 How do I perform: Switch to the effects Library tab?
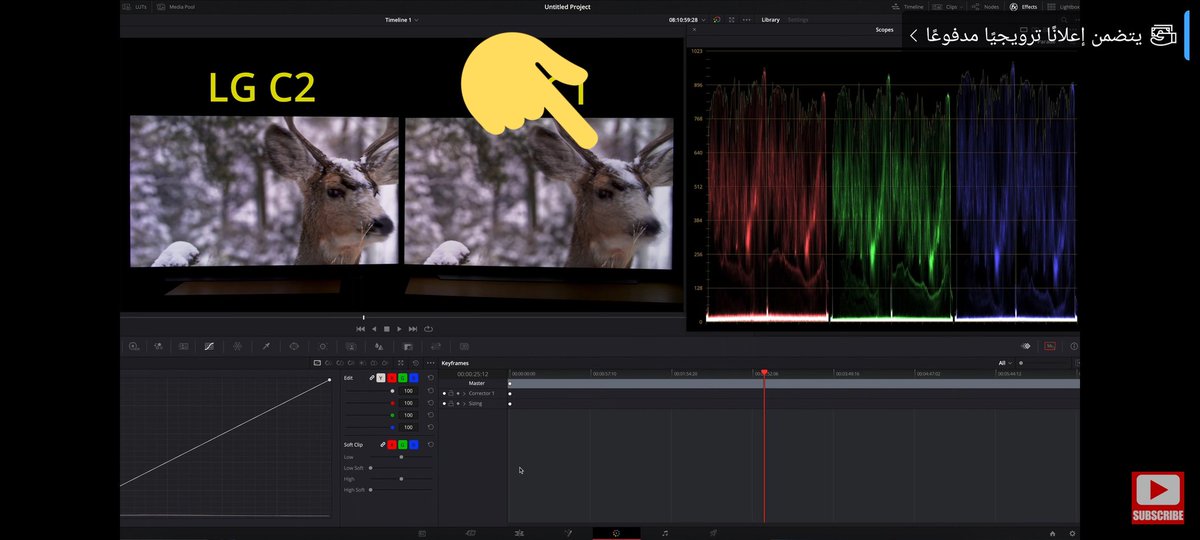pyautogui.click(x=770, y=20)
